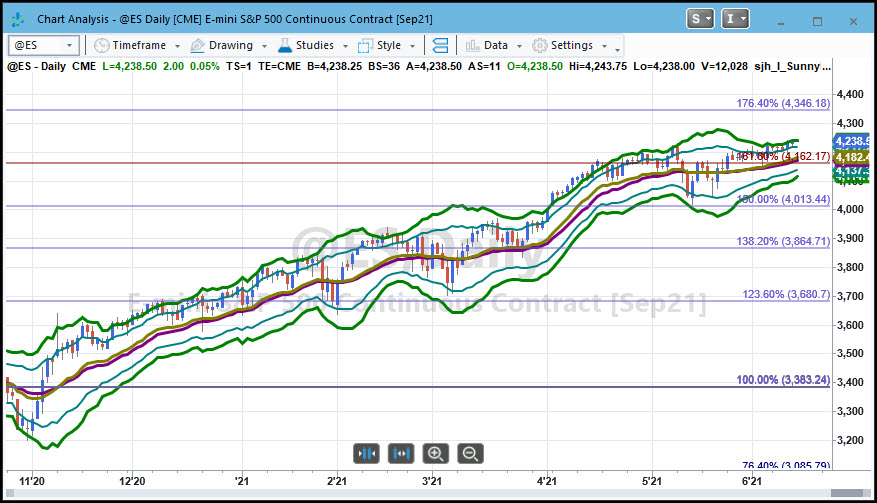Screen dimensions: 877x503
Task: Click the 4,238.5 last price marker
Action: (851, 142)
